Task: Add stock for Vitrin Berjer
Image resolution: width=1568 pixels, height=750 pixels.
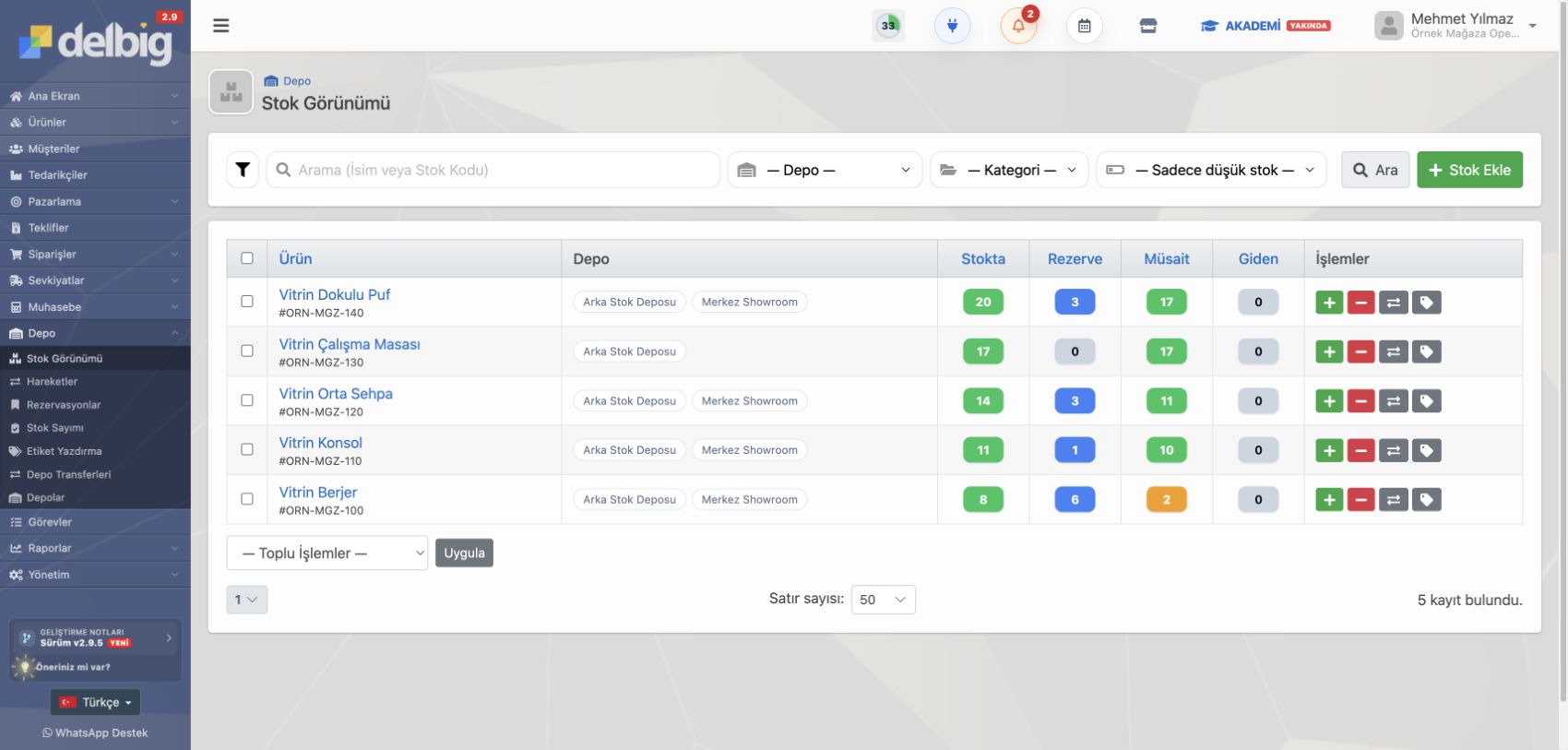Action: point(1329,500)
